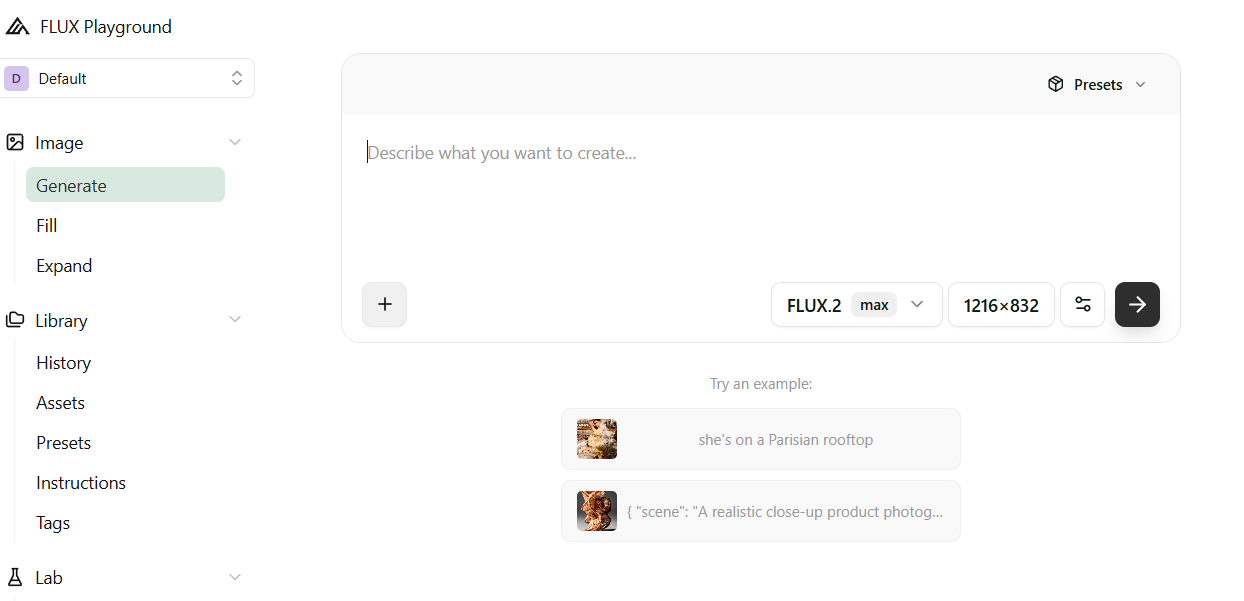Submit prompt via the arrow button

point(1137,304)
